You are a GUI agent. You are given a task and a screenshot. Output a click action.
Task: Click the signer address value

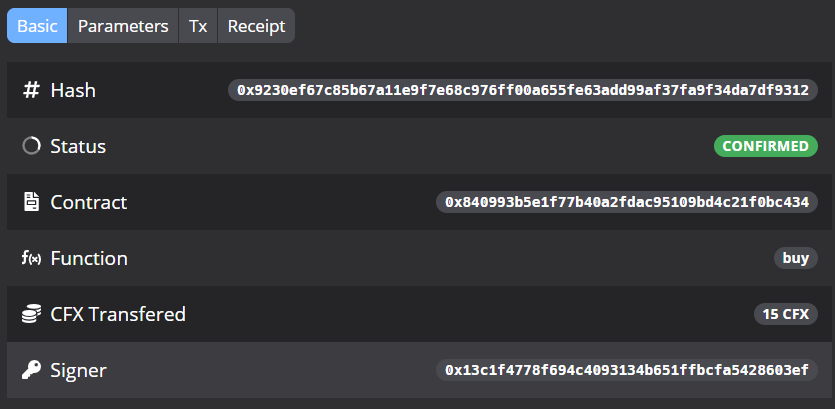click(627, 370)
